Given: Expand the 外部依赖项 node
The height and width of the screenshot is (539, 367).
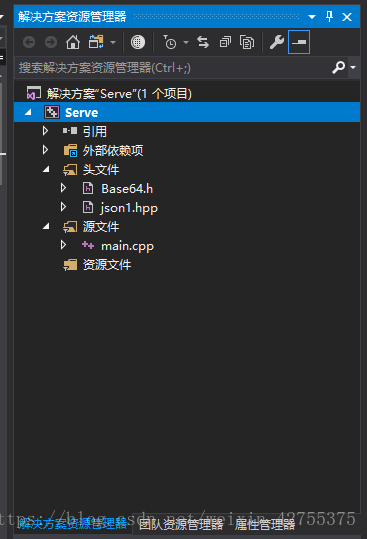Looking at the screenshot, I should 45,150.
